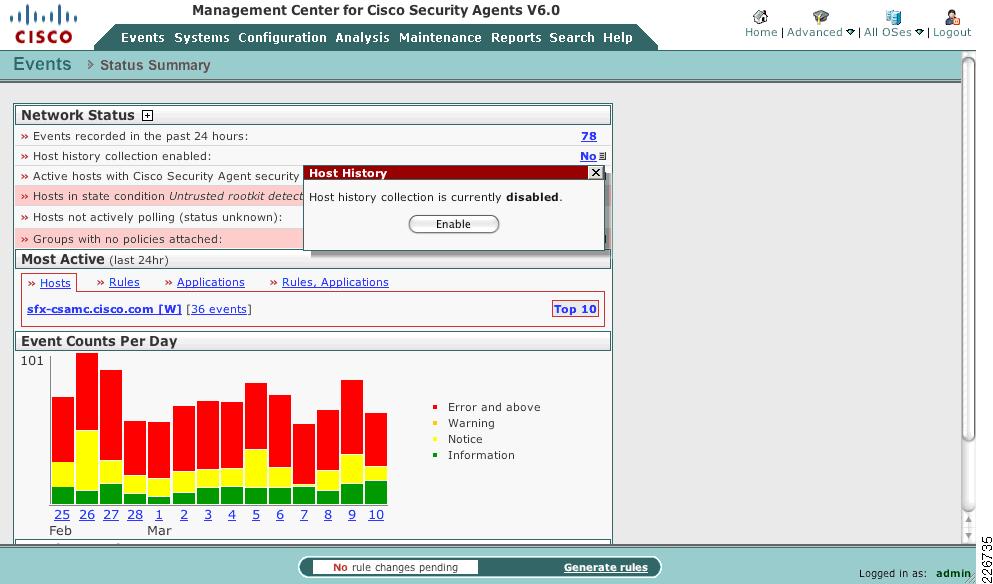Select the Rules tab in Most Active

[124, 282]
